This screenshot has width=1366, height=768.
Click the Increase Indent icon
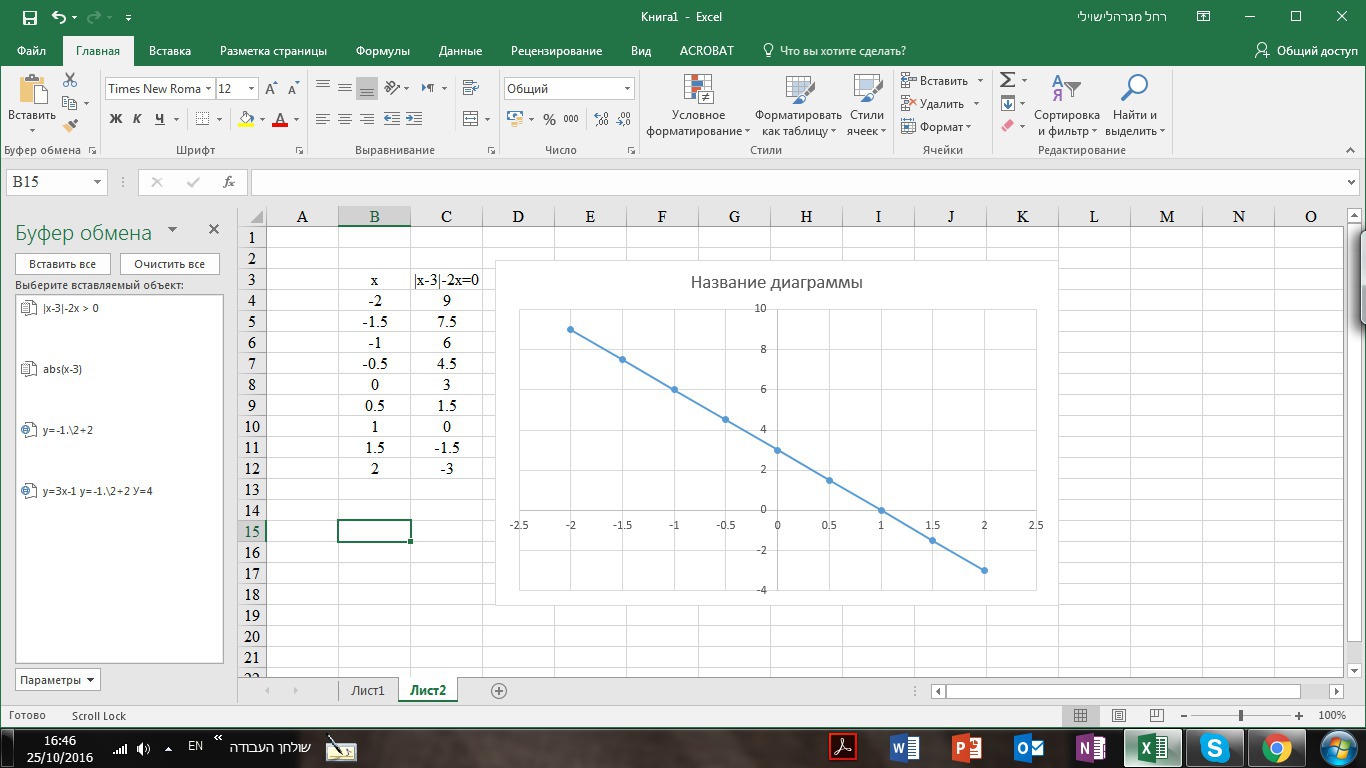pyautogui.click(x=414, y=119)
